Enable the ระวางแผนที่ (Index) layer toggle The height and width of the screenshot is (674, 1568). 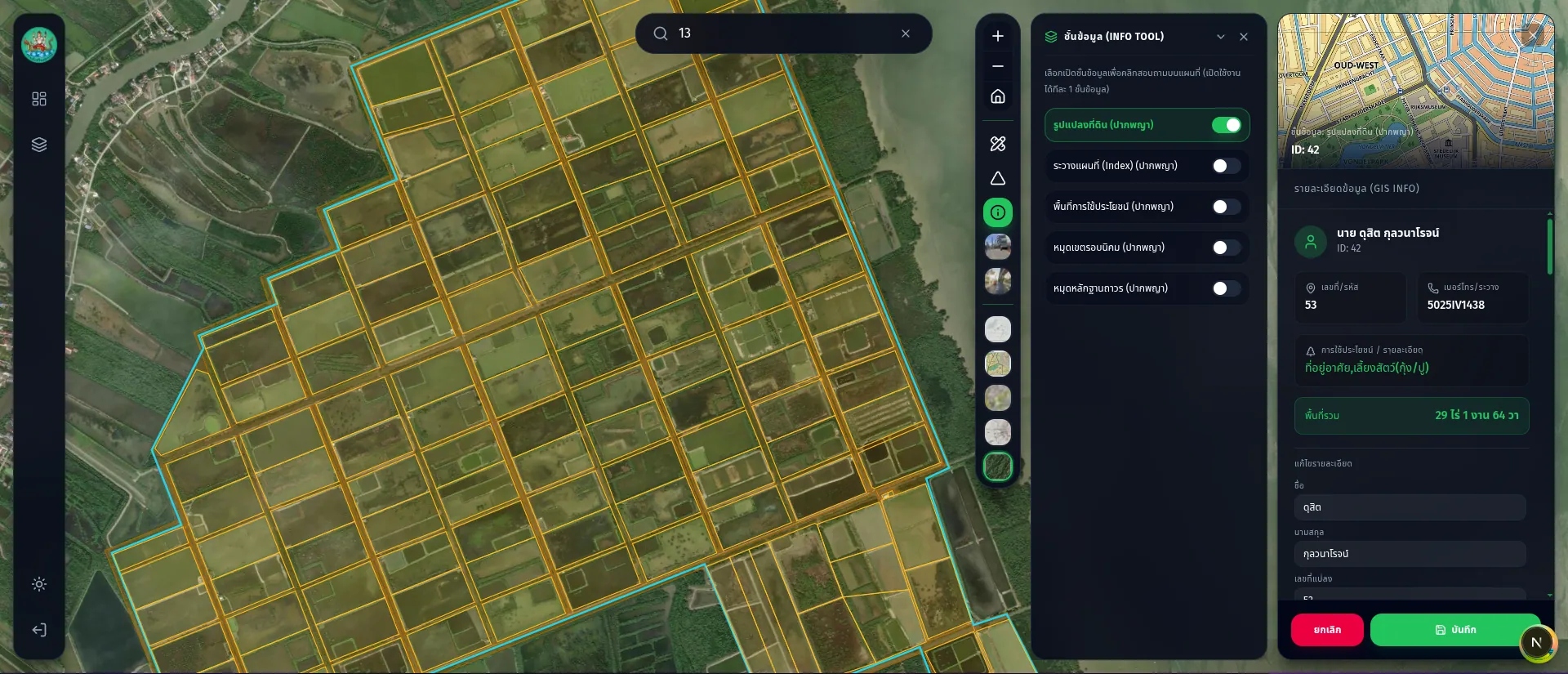(x=1227, y=166)
